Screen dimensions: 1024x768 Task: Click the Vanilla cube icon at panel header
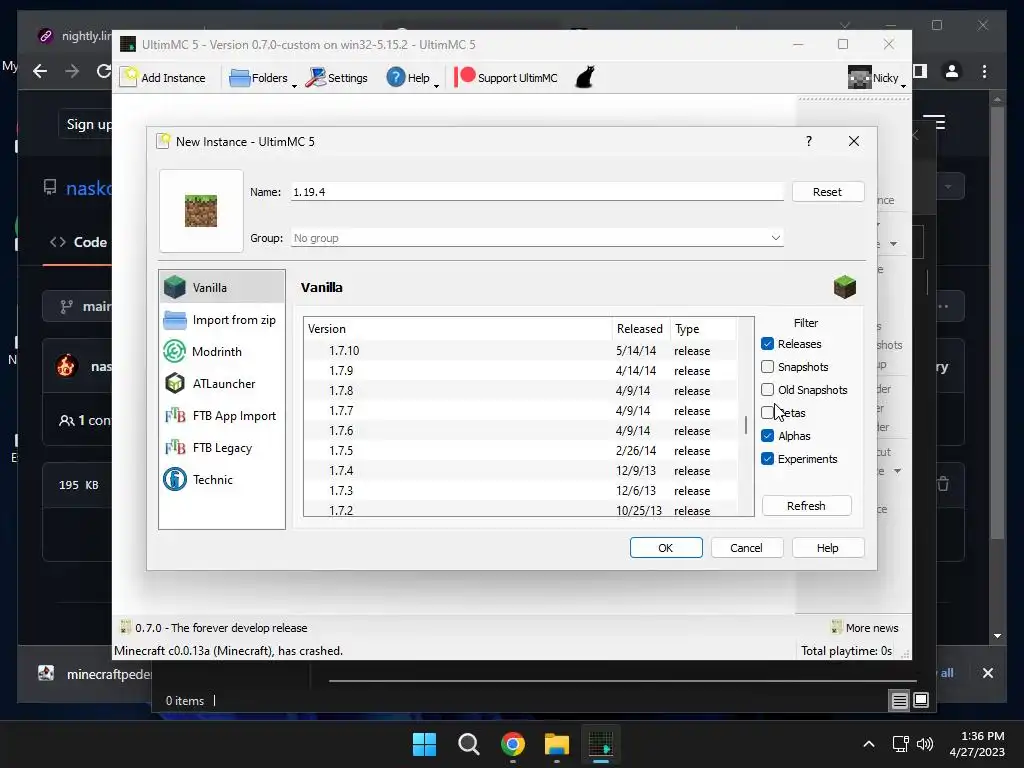[x=844, y=287]
